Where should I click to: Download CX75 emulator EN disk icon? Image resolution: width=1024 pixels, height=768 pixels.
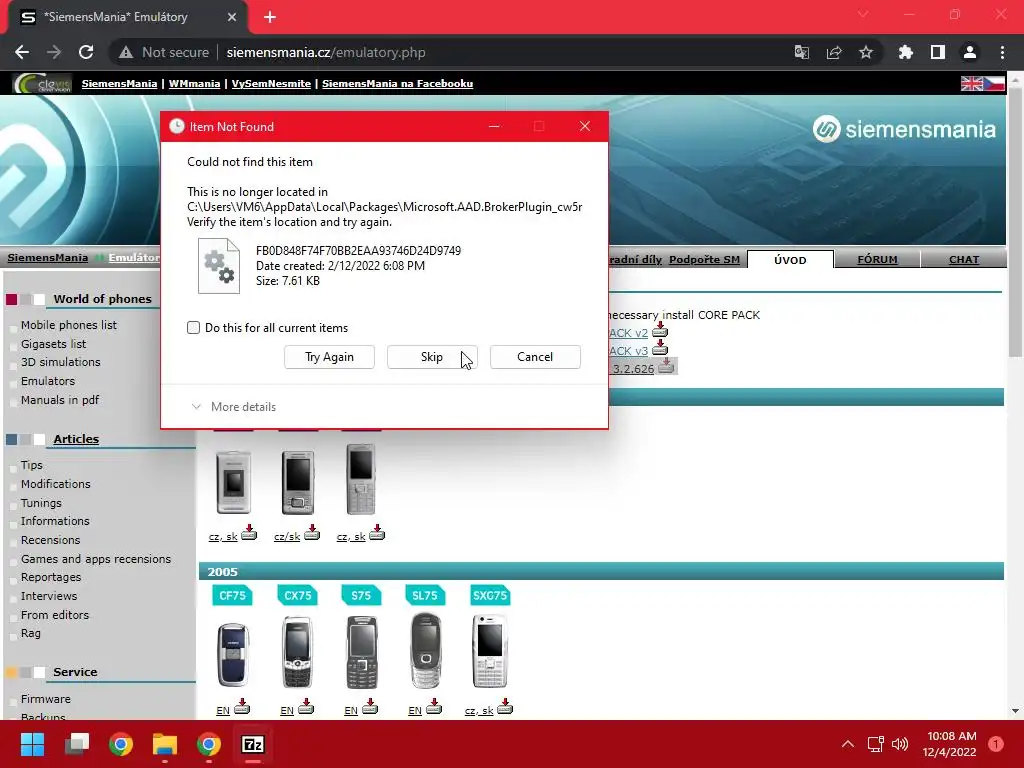click(x=306, y=707)
